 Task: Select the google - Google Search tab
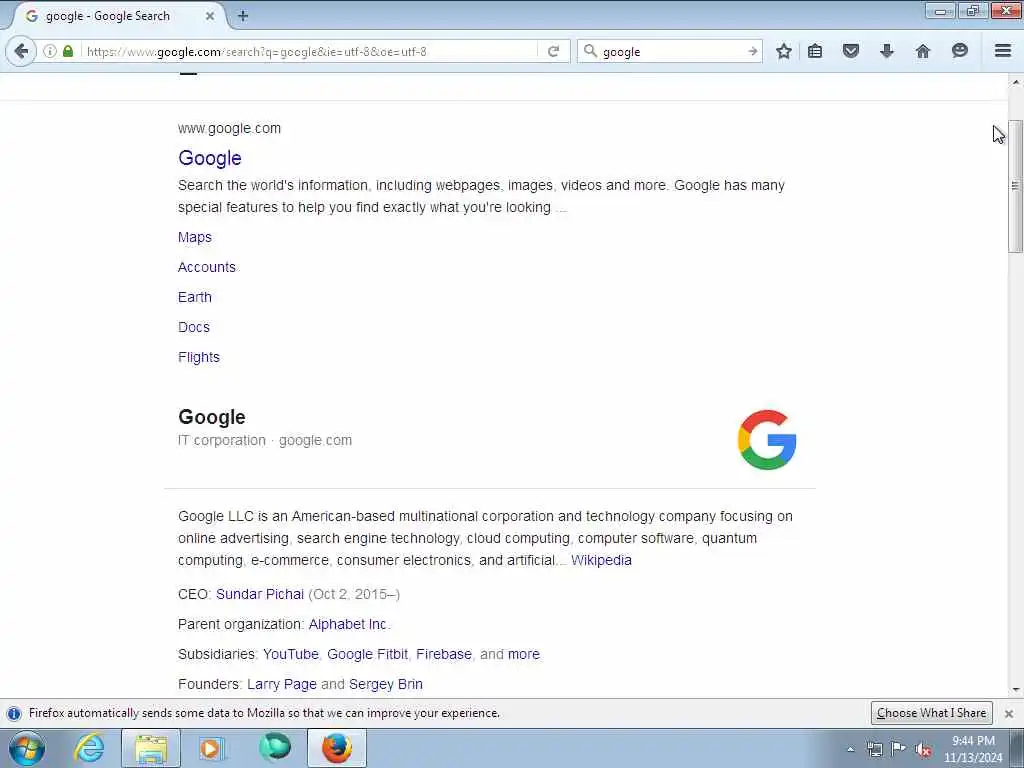118,16
